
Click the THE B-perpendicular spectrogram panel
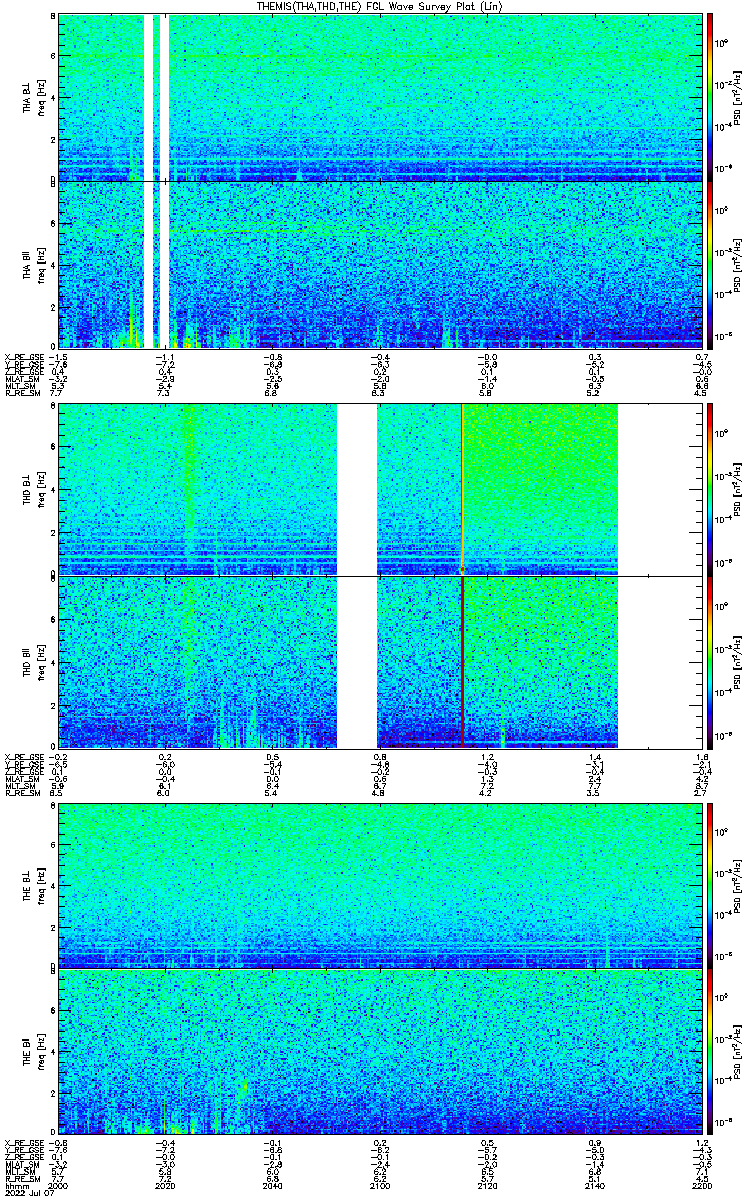[379, 885]
